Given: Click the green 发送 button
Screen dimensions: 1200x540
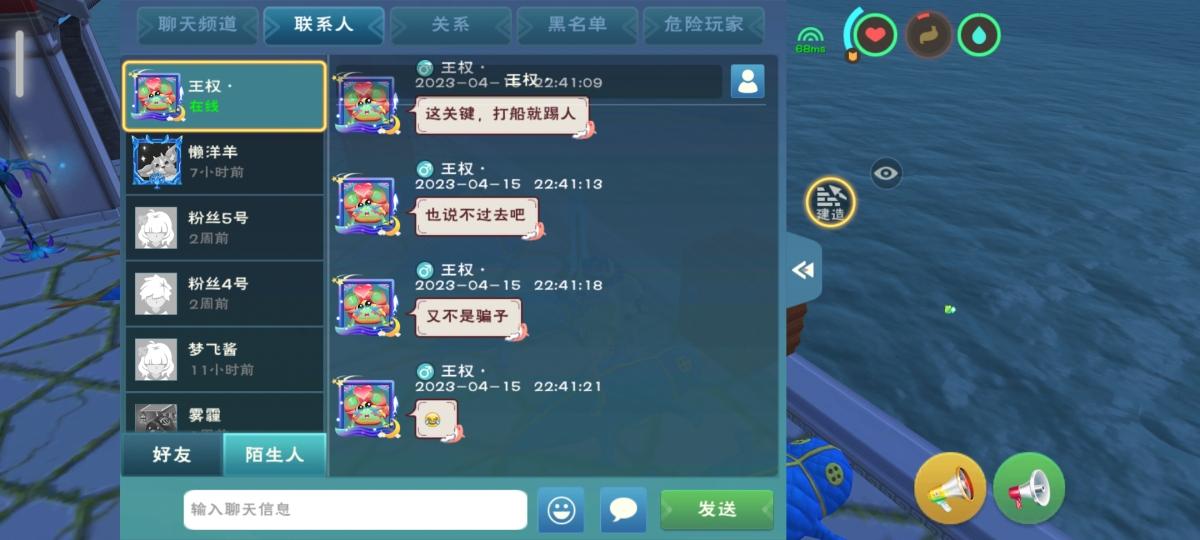Looking at the screenshot, I should click(x=717, y=509).
